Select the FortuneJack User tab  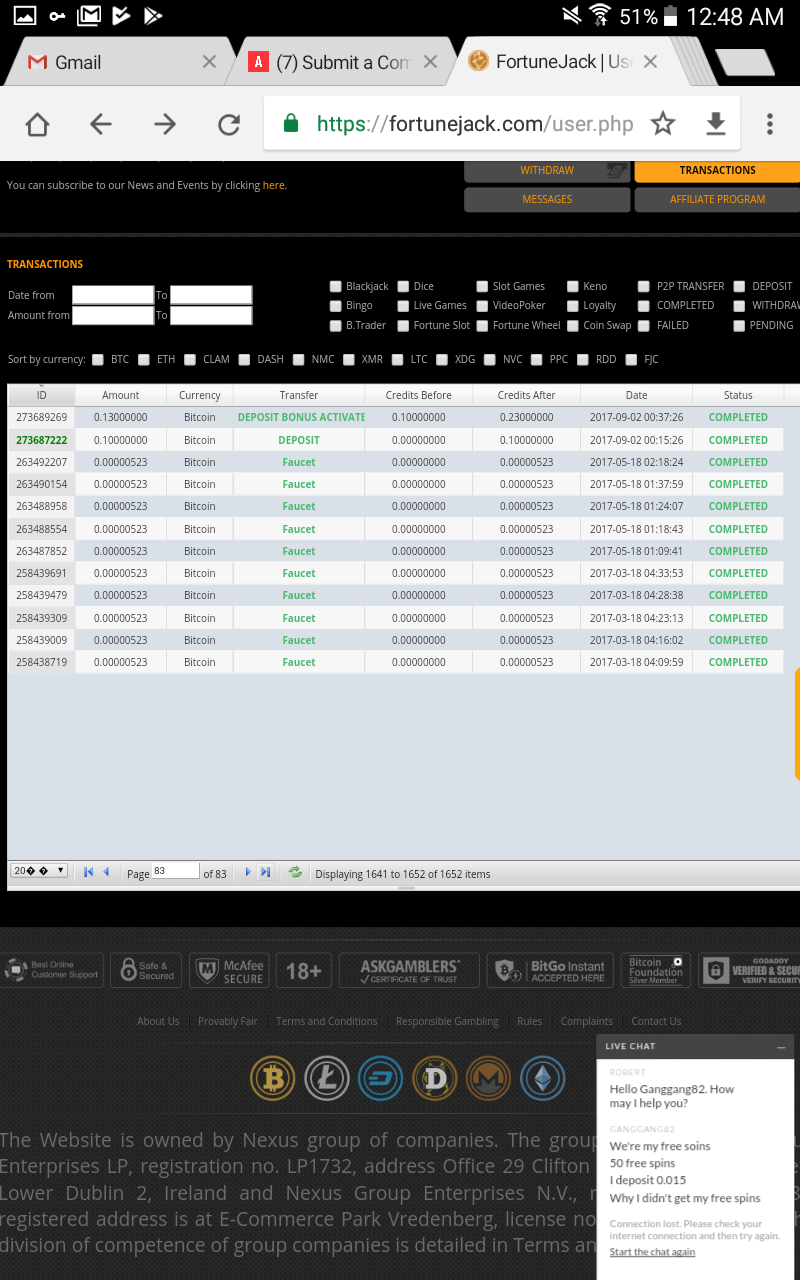(563, 62)
